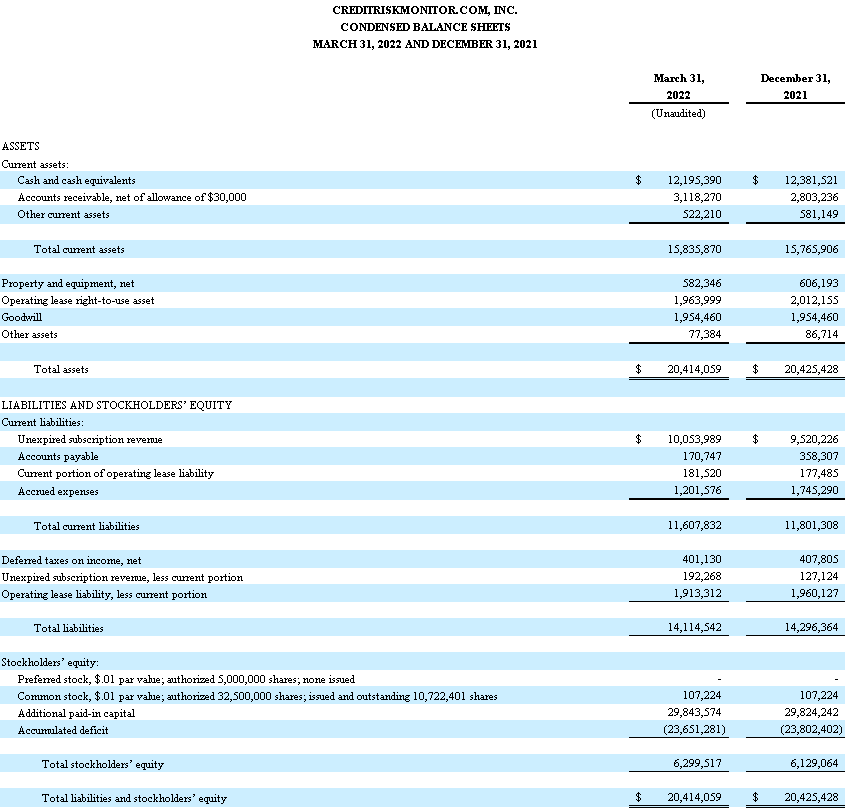845x810 pixels.
Task: Select the 'Total assets' label
Action: click(x=61, y=370)
